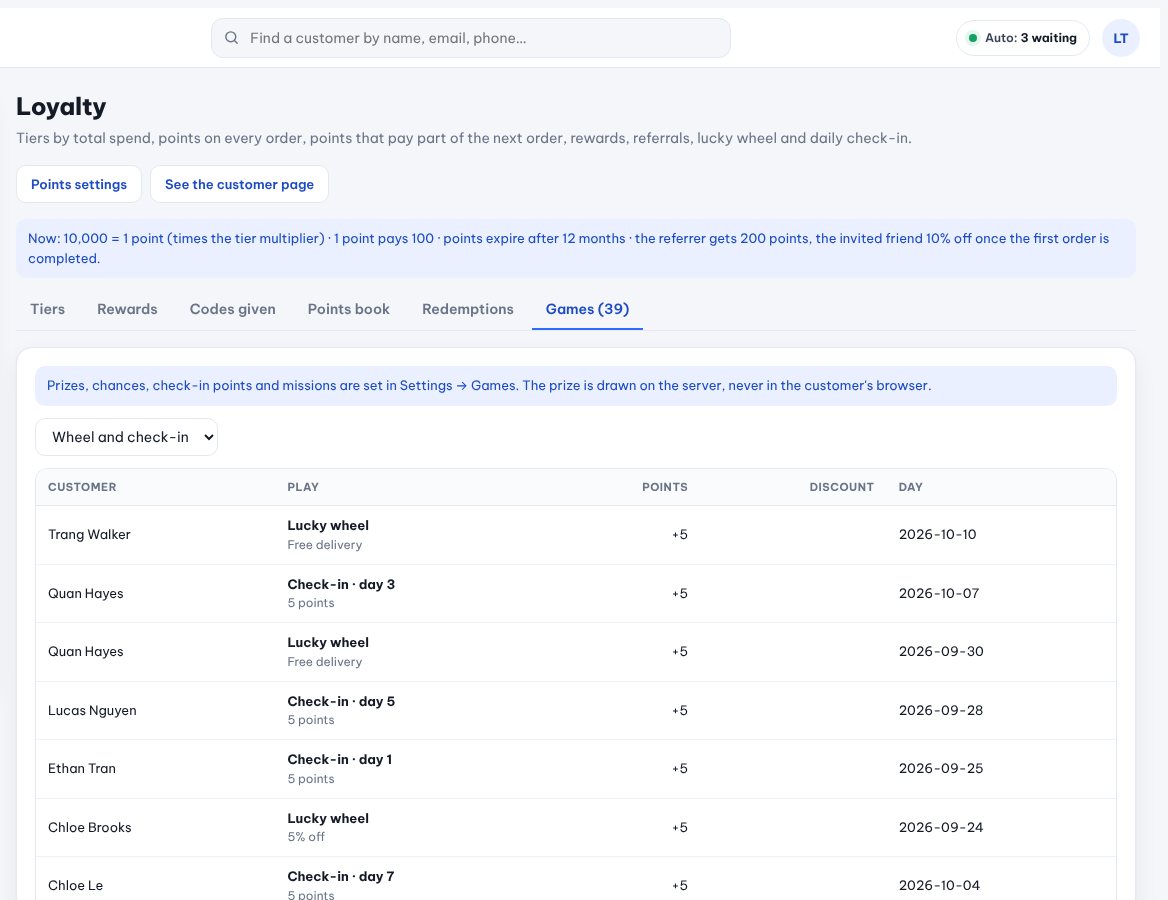Click +5 points in Trang Walker's row
The image size is (1168, 900).
[x=679, y=534]
